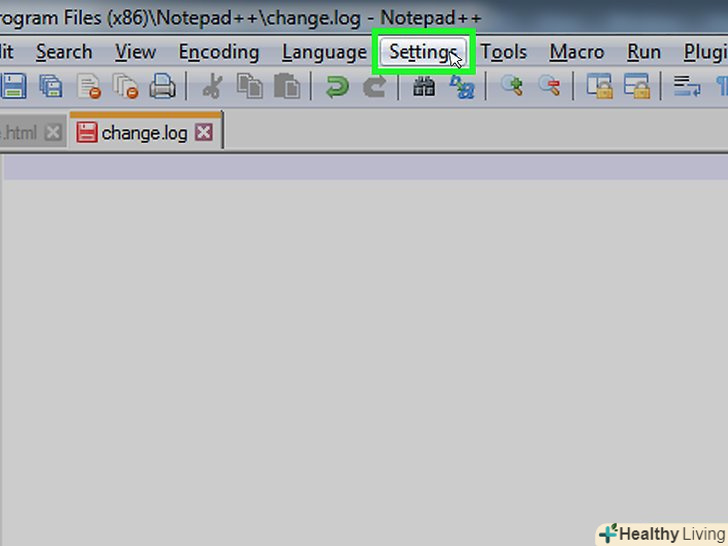The height and width of the screenshot is (546, 728).
Task: Toggle the word wrap toolbar icon
Action: click(x=687, y=86)
